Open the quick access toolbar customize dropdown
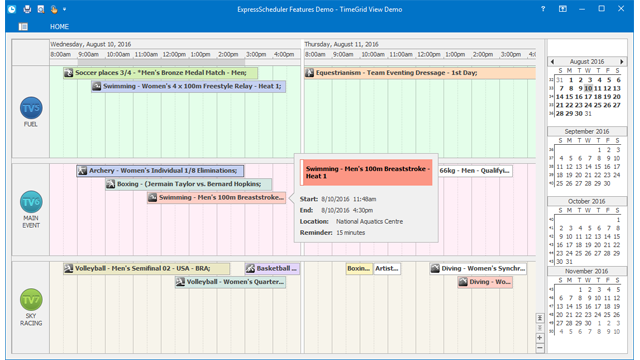This screenshot has height=360, width=640. [64, 9]
